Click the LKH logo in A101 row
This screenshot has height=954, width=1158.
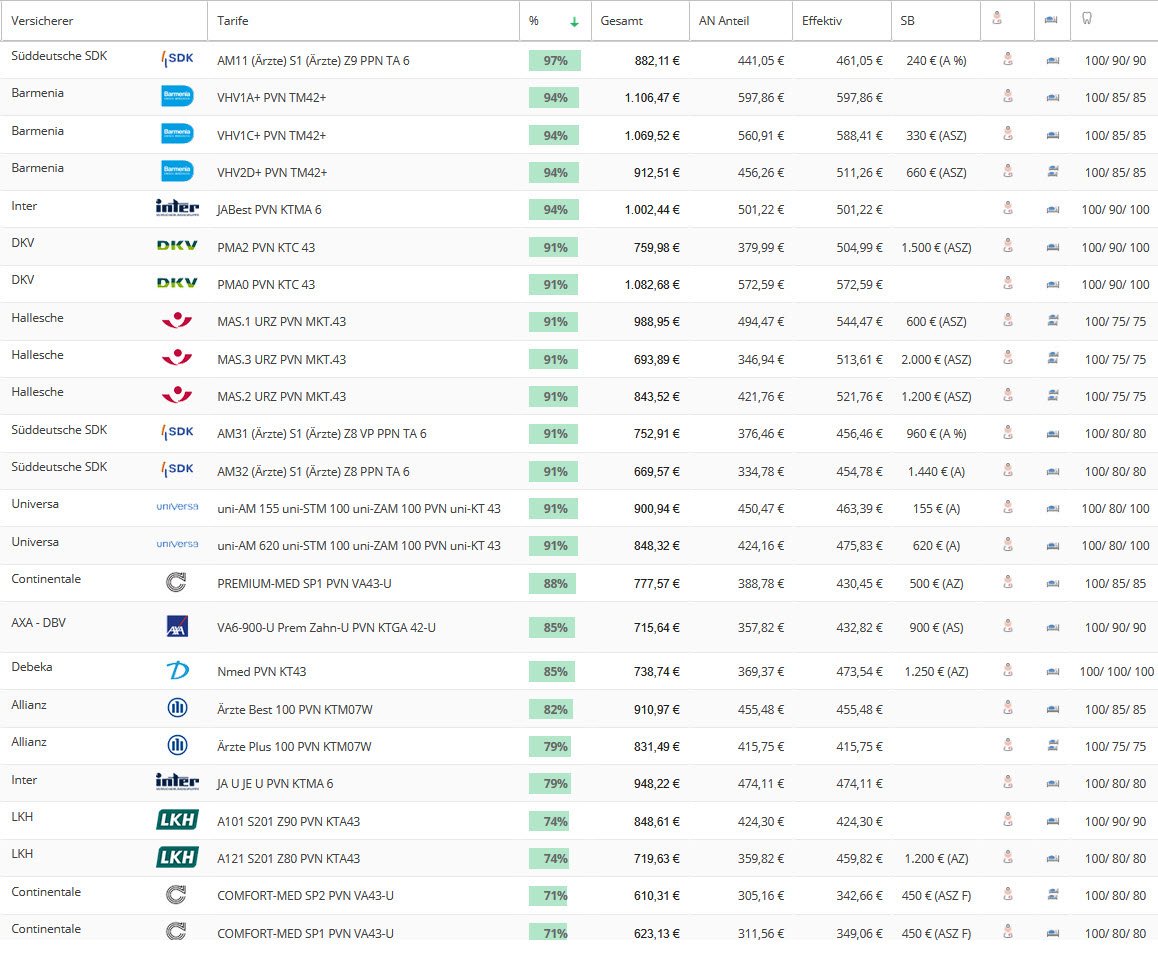click(x=177, y=821)
